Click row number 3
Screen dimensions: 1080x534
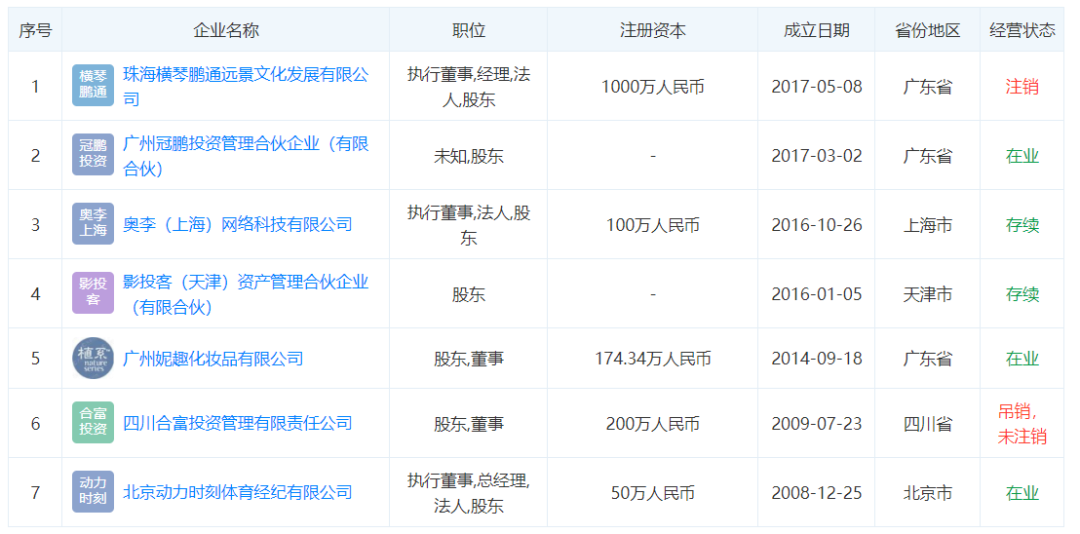point(35,225)
